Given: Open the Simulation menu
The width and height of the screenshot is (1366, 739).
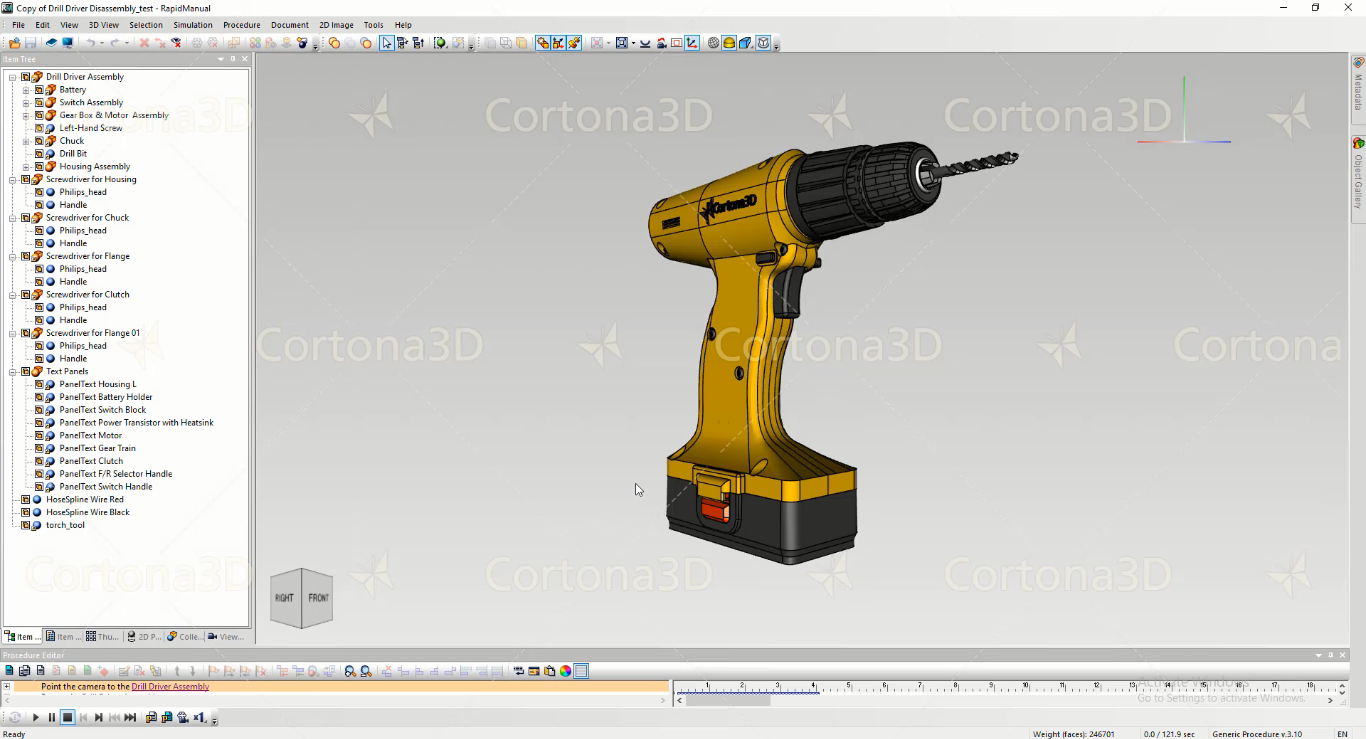Looking at the screenshot, I should point(193,25).
